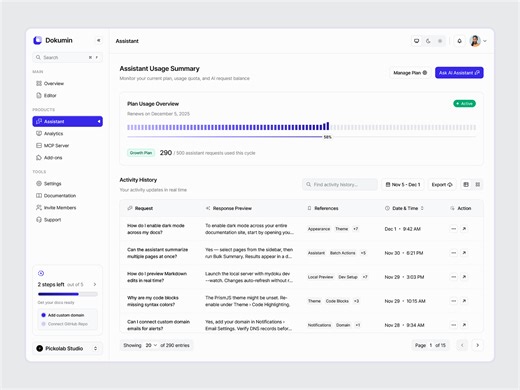Click the Code Blocks reference tag
Viewport: 520px width, 390px height.
coord(337,301)
